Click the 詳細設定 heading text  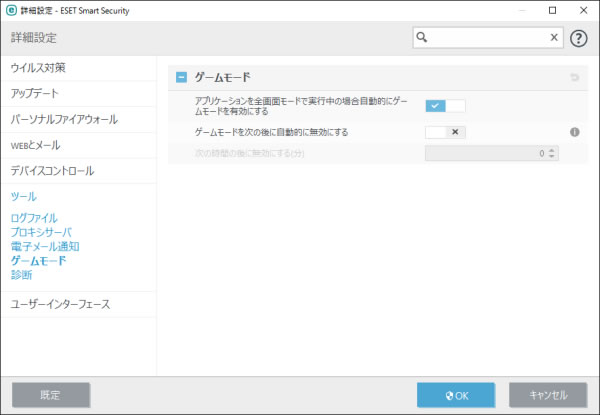(x=34, y=38)
